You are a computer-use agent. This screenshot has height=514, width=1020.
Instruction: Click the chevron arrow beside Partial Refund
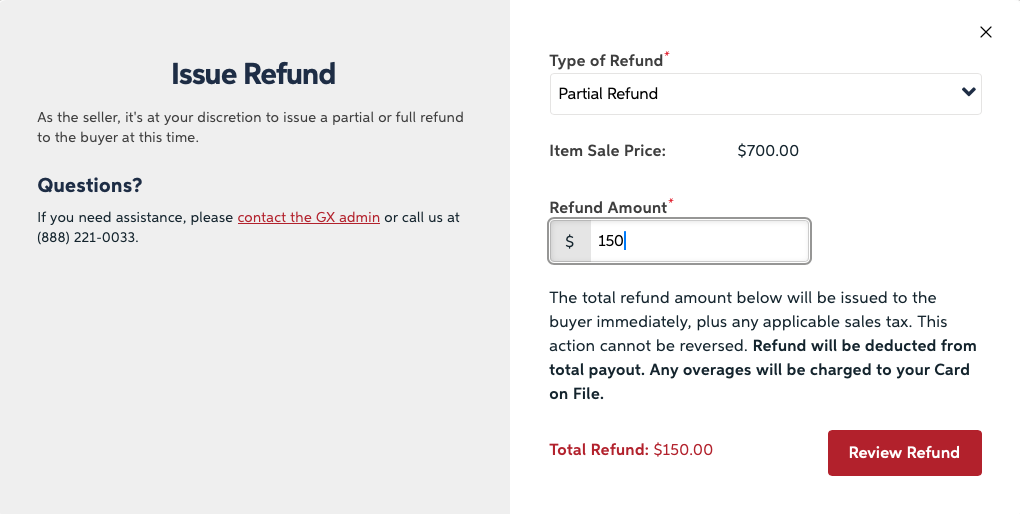[x=967, y=93]
